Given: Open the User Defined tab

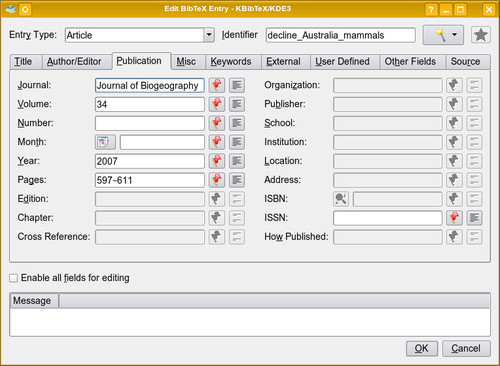Looking at the screenshot, I should click(x=345, y=62).
